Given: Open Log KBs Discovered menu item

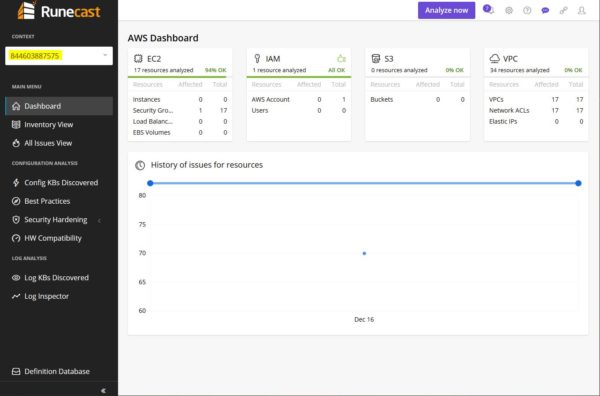Looking at the screenshot, I should point(59,278).
